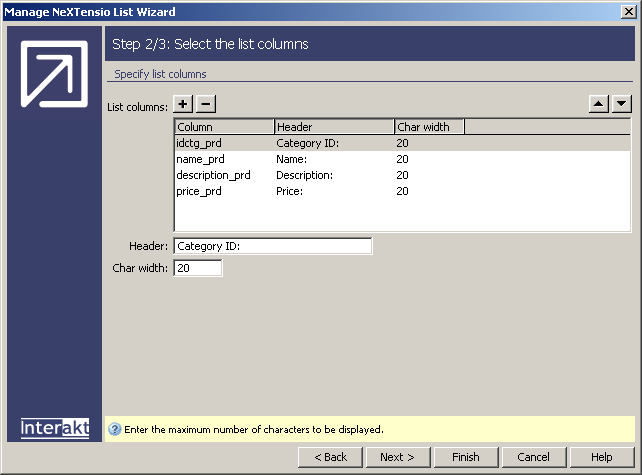Screen dimensions: 642x475
Task: Select the idctg_prd column row
Action: pyautogui.click(x=199, y=143)
